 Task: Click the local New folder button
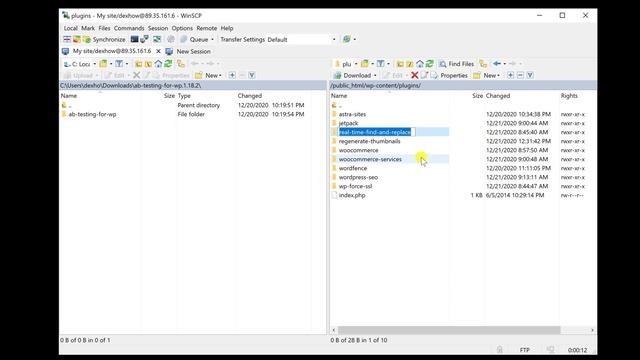click(x=208, y=76)
